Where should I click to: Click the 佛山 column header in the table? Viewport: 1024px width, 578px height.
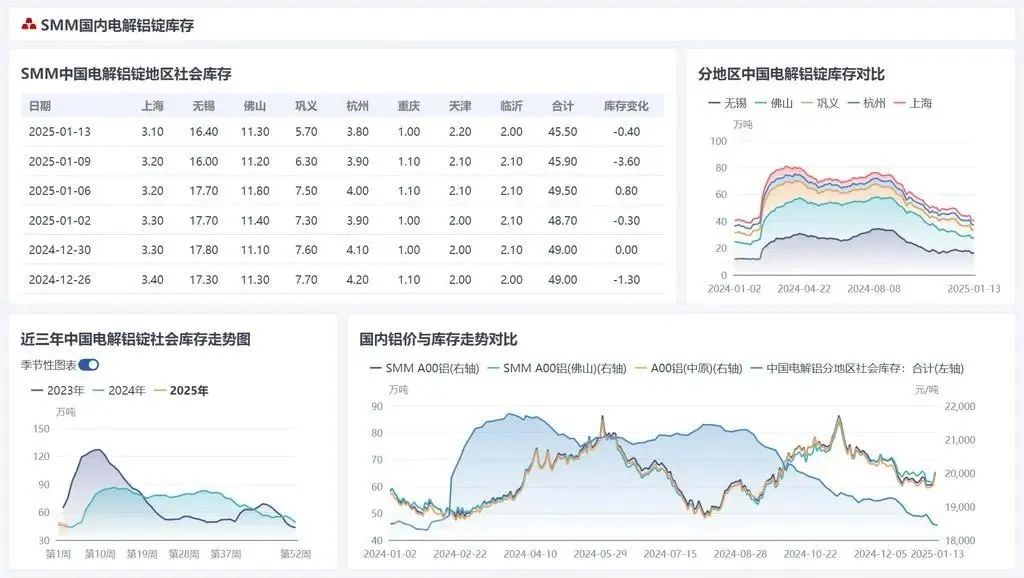coord(255,106)
